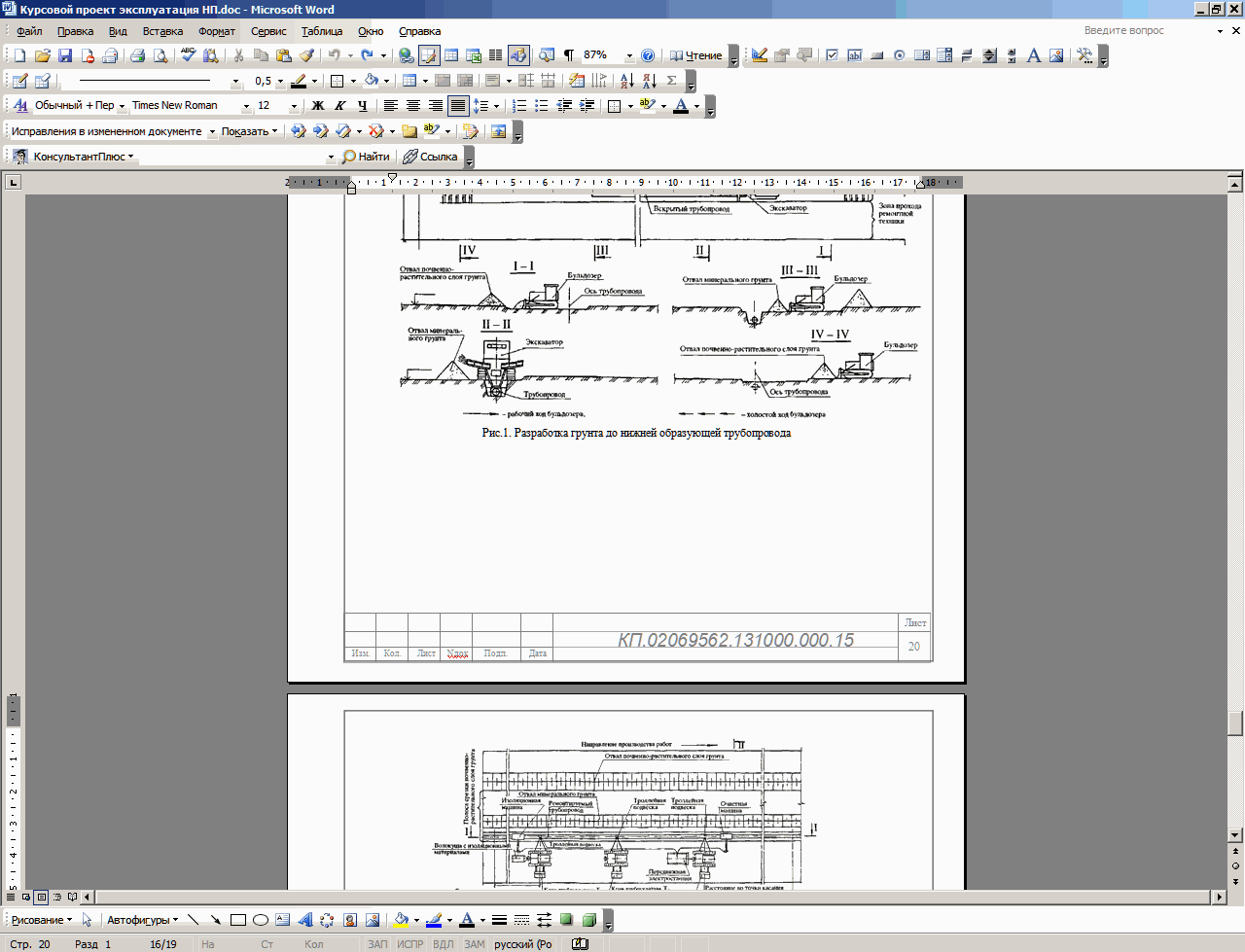Toggle ЗАМ overtype mode in status bar
The width and height of the screenshot is (1245, 952).
pyautogui.click(x=475, y=943)
